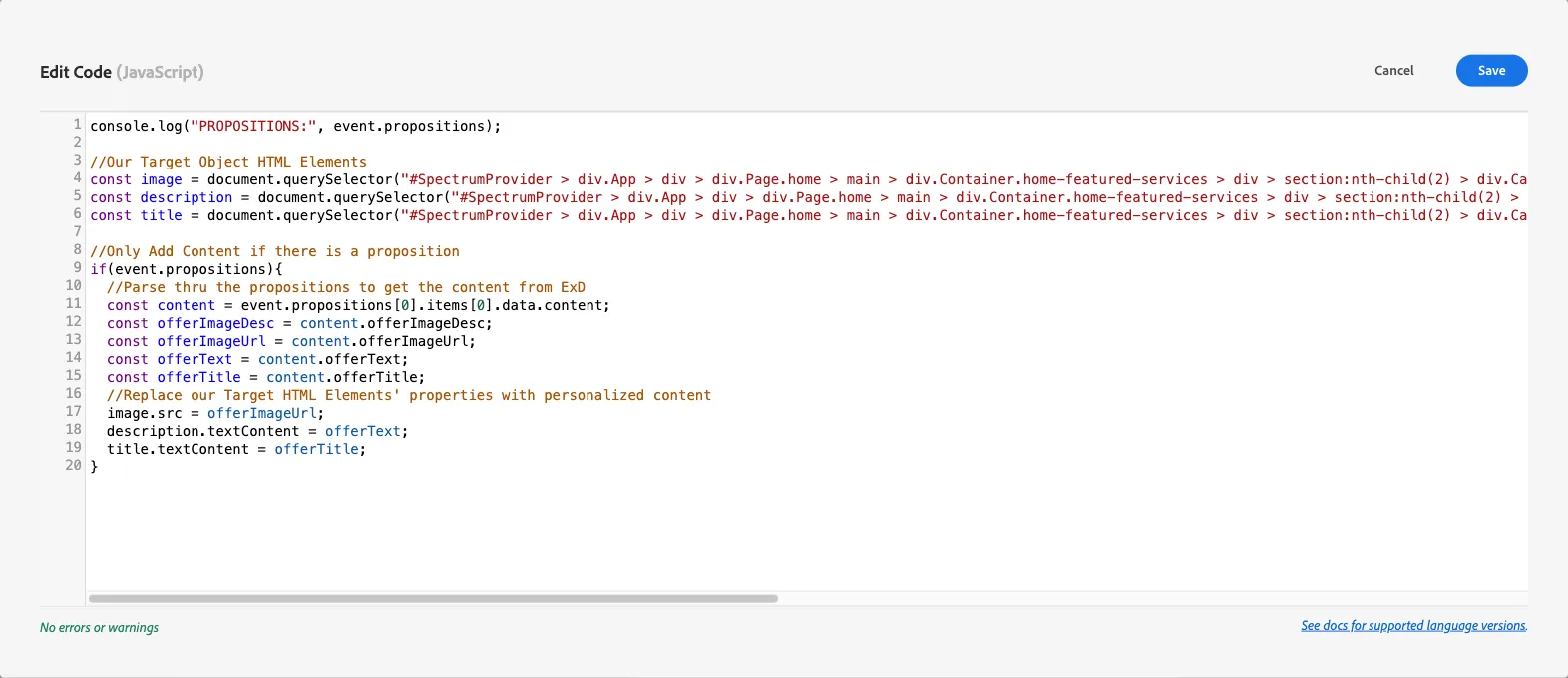Click the '//Only Add Content' comment line
This screenshot has height=678, width=1568.
[274, 251]
